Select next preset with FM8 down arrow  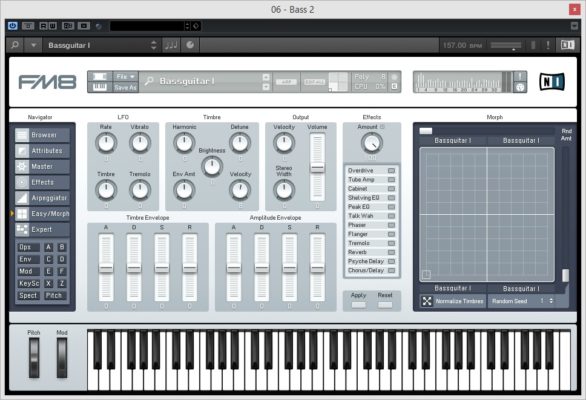point(266,87)
